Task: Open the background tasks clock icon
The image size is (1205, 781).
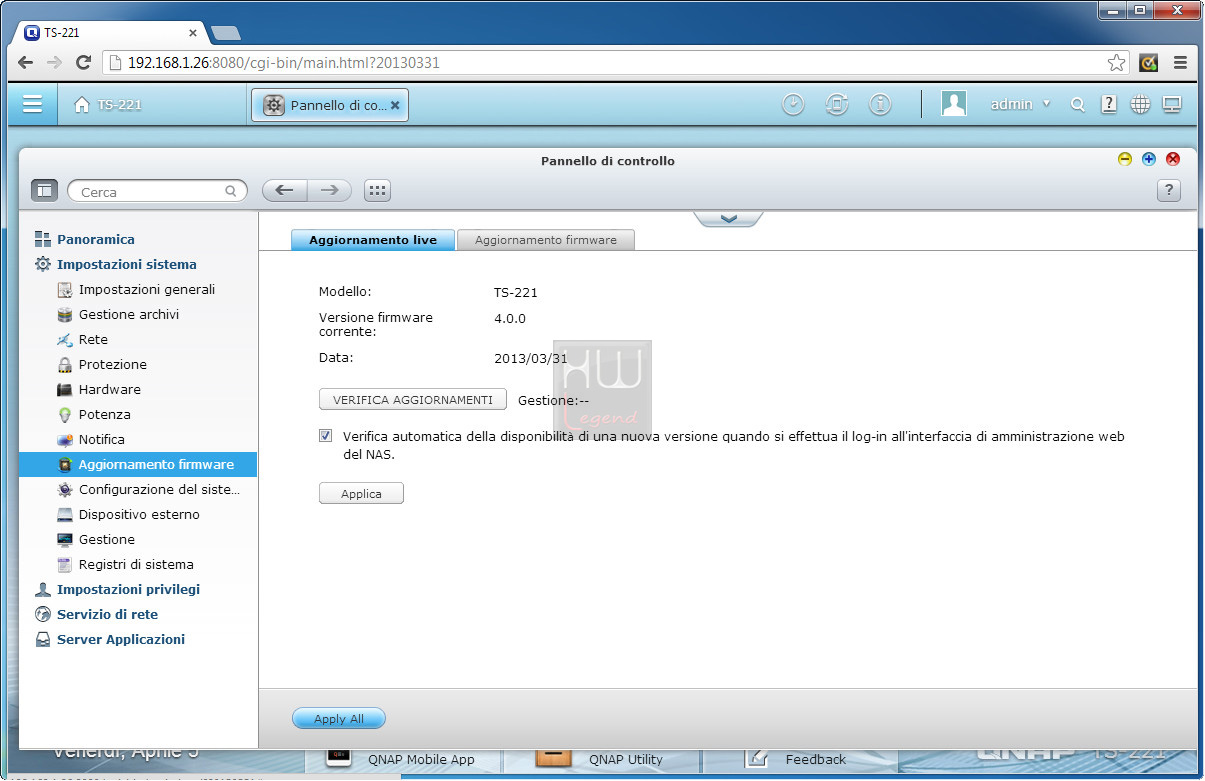Action: [x=793, y=104]
